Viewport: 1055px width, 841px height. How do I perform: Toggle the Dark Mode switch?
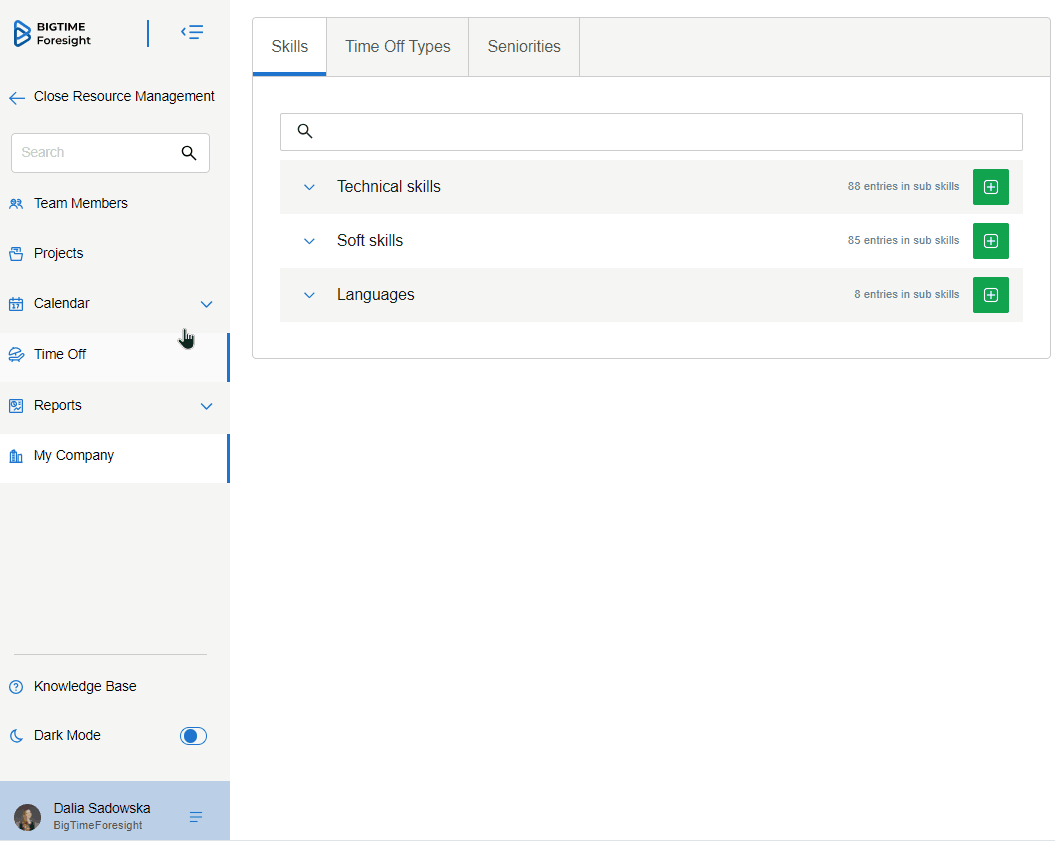click(x=193, y=736)
